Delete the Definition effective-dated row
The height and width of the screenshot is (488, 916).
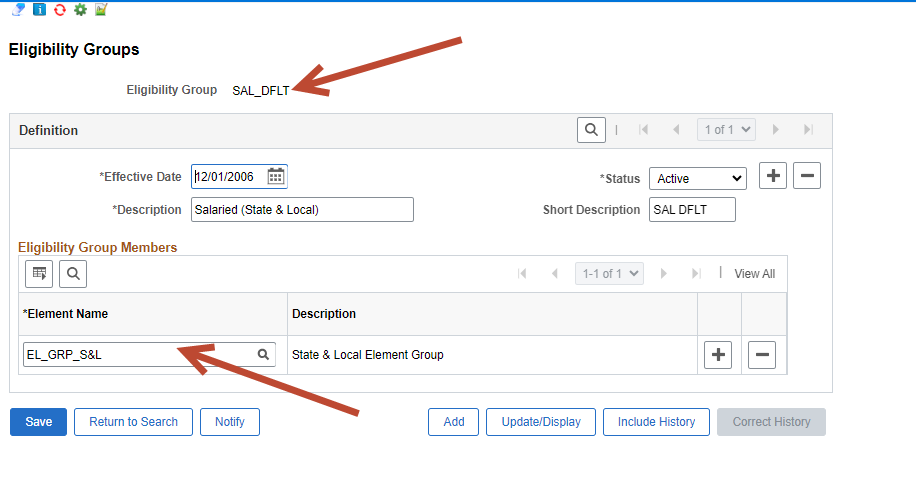(807, 176)
